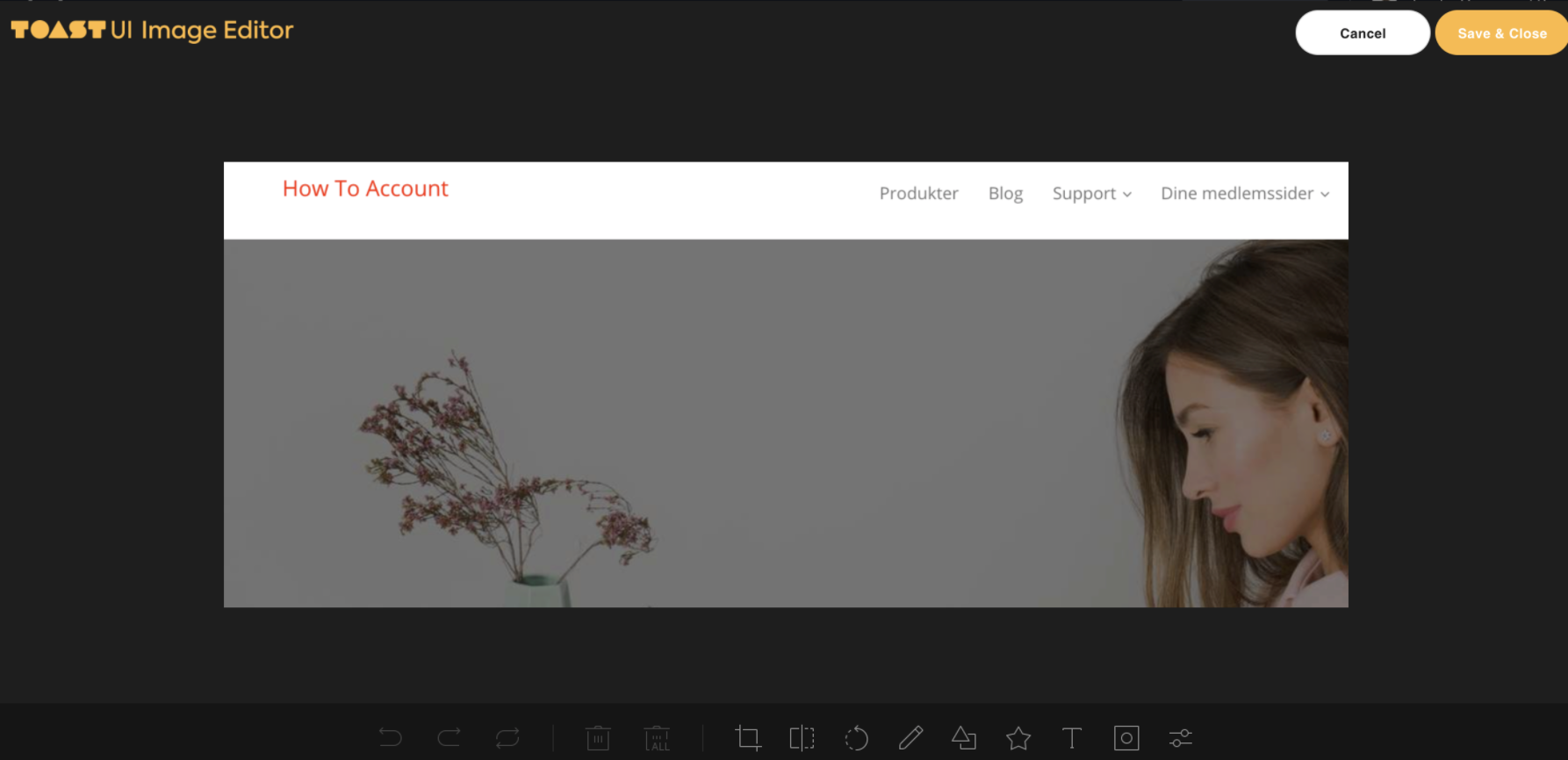Click the Delete All icon
The image size is (1568, 760).
click(x=657, y=737)
